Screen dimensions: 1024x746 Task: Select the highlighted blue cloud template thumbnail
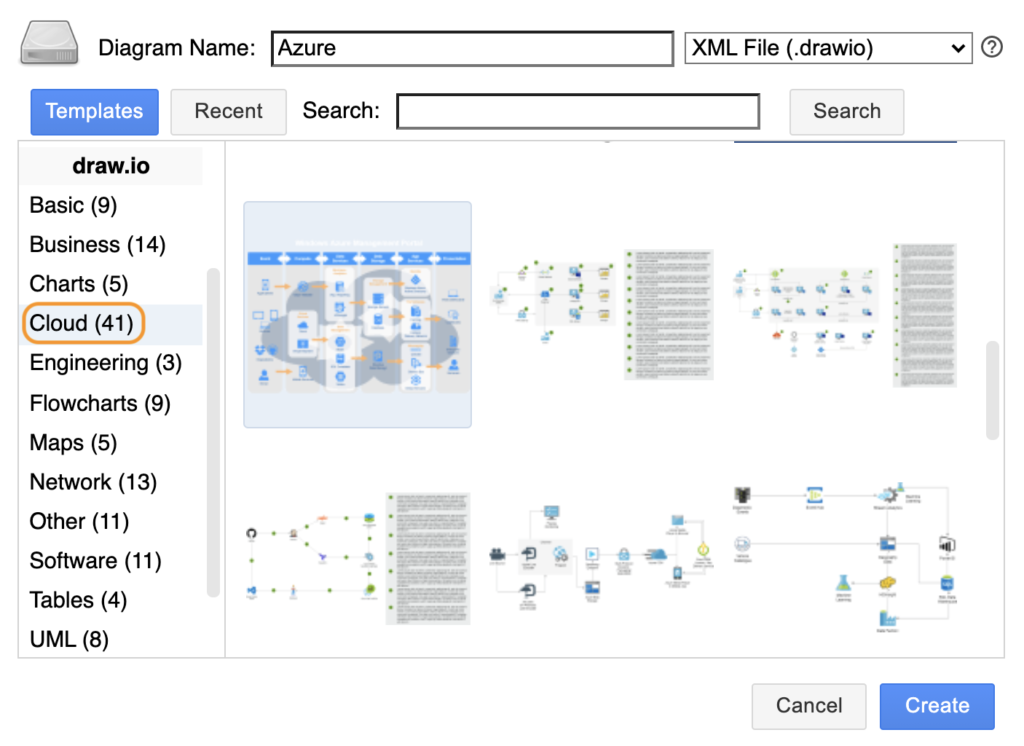pos(357,314)
